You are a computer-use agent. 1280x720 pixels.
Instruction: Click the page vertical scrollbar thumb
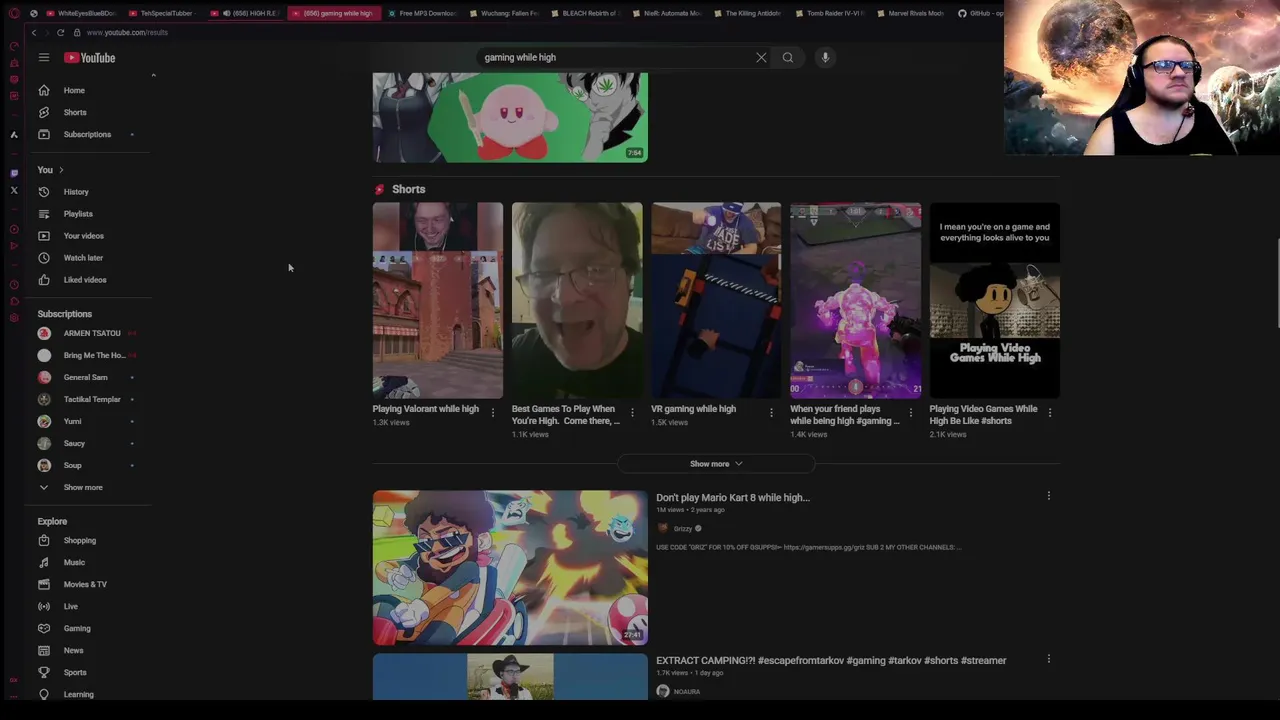[1276, 283]
